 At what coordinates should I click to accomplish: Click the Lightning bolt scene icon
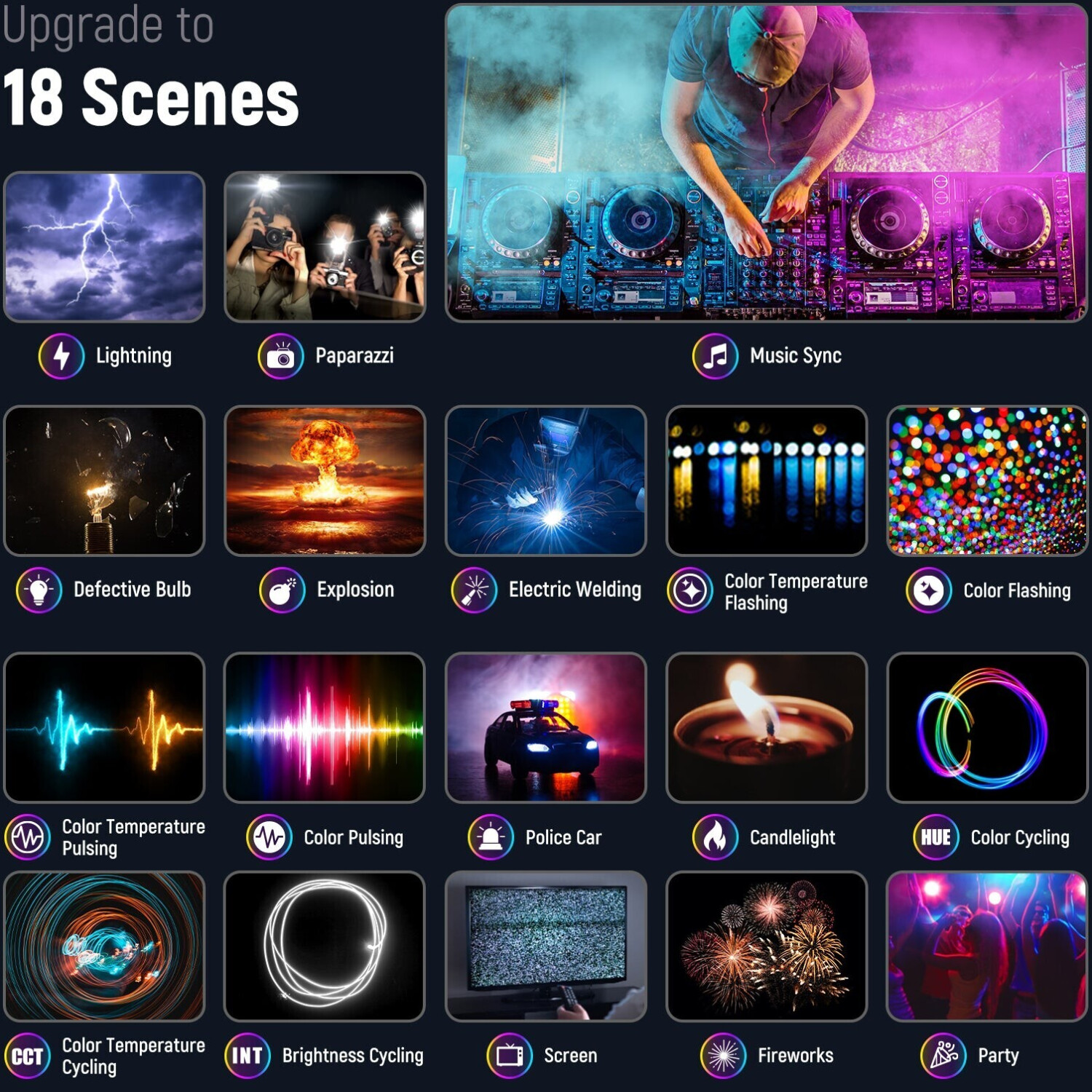[61, 356]
